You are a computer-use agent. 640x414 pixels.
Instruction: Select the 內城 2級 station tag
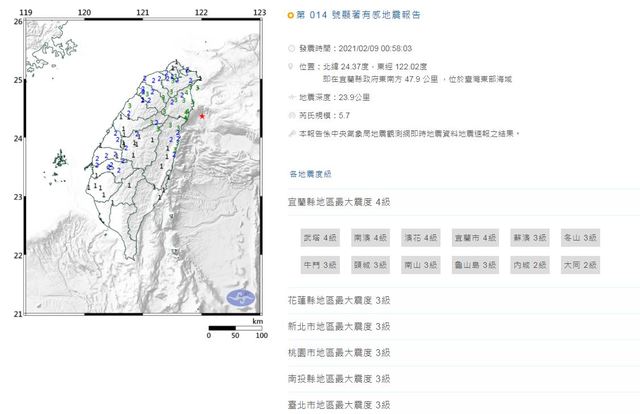point(530,265)
